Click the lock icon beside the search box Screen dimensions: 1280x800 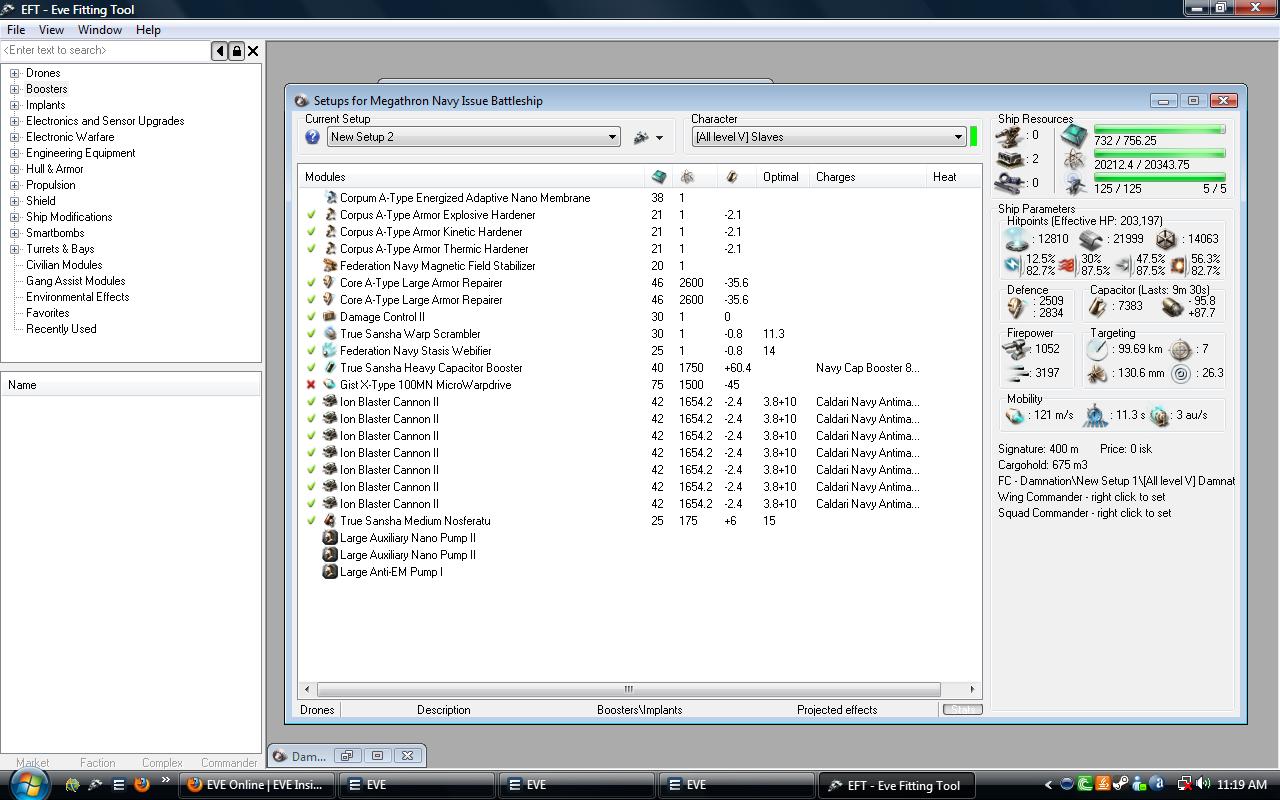pos(237,51)
